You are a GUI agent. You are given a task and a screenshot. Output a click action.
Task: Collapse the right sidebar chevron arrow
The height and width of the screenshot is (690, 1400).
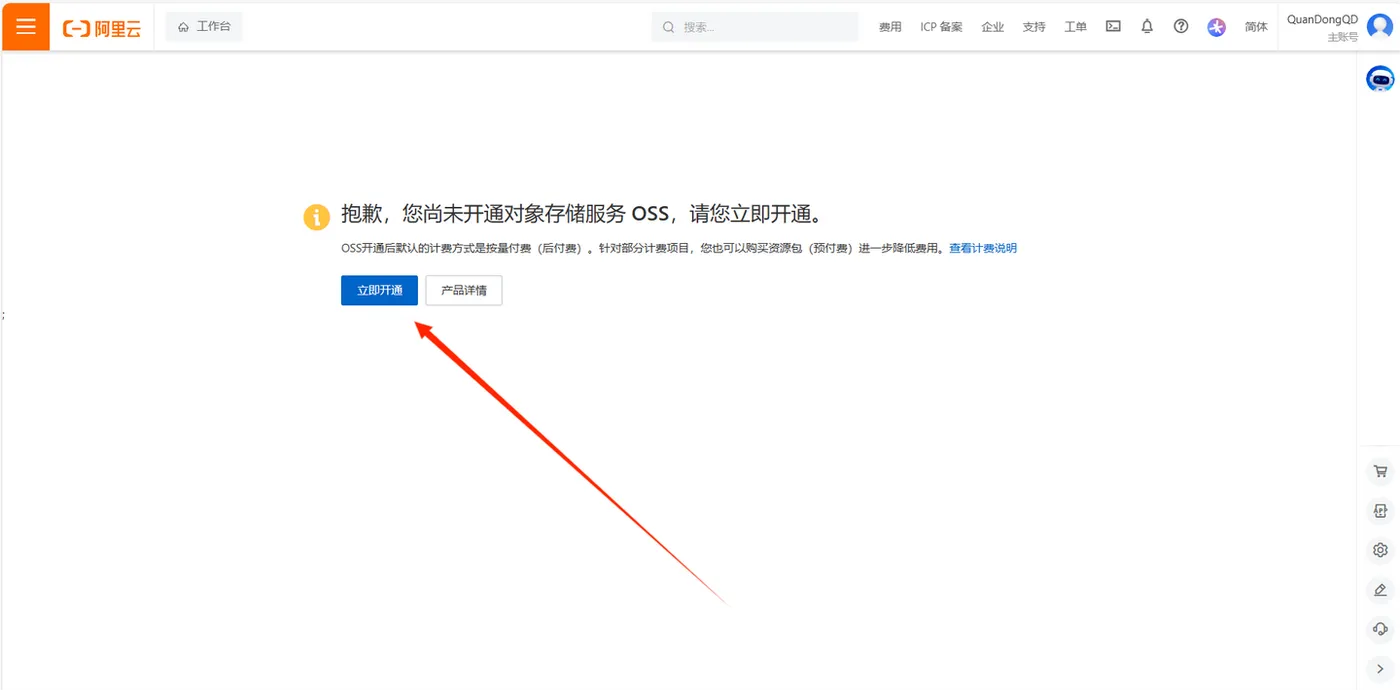[1380, 669]
